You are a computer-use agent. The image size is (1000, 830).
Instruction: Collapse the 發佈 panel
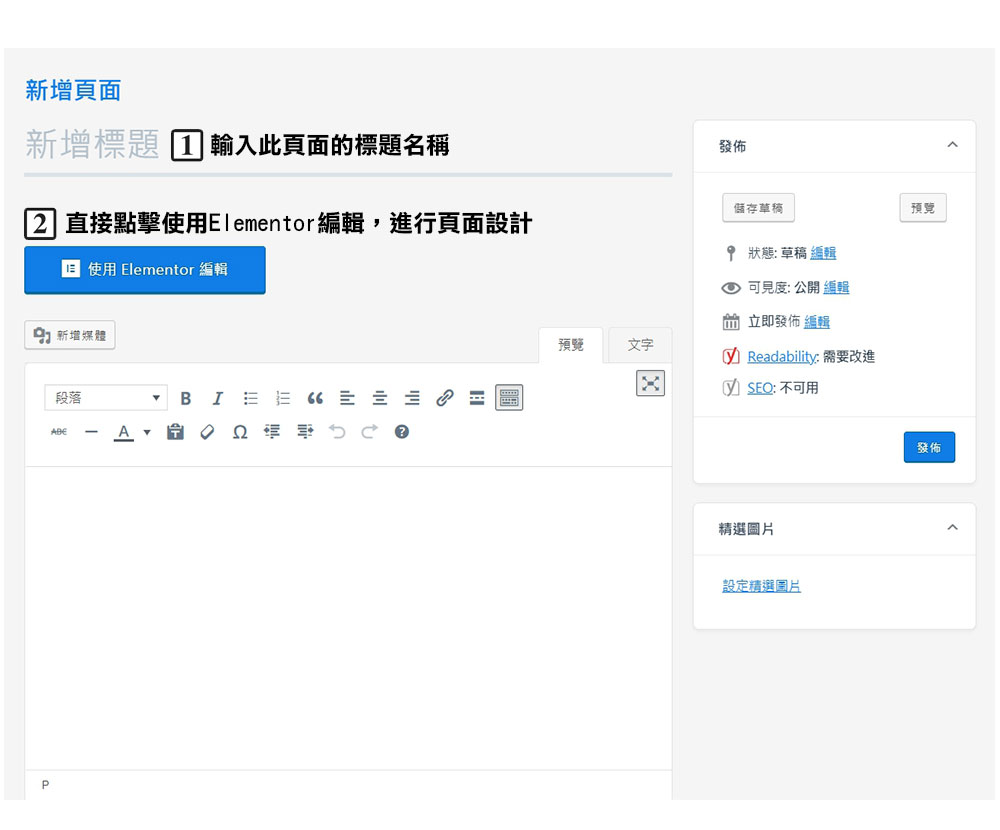(952, 145)
